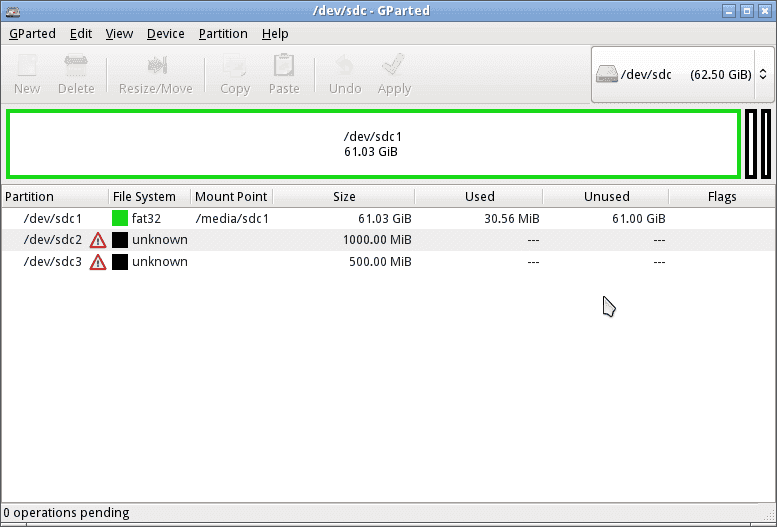Click the 61.00 GiB unused cell
Image resolution: width=777 pixels, height=527 pixels.
click(639, 219)
